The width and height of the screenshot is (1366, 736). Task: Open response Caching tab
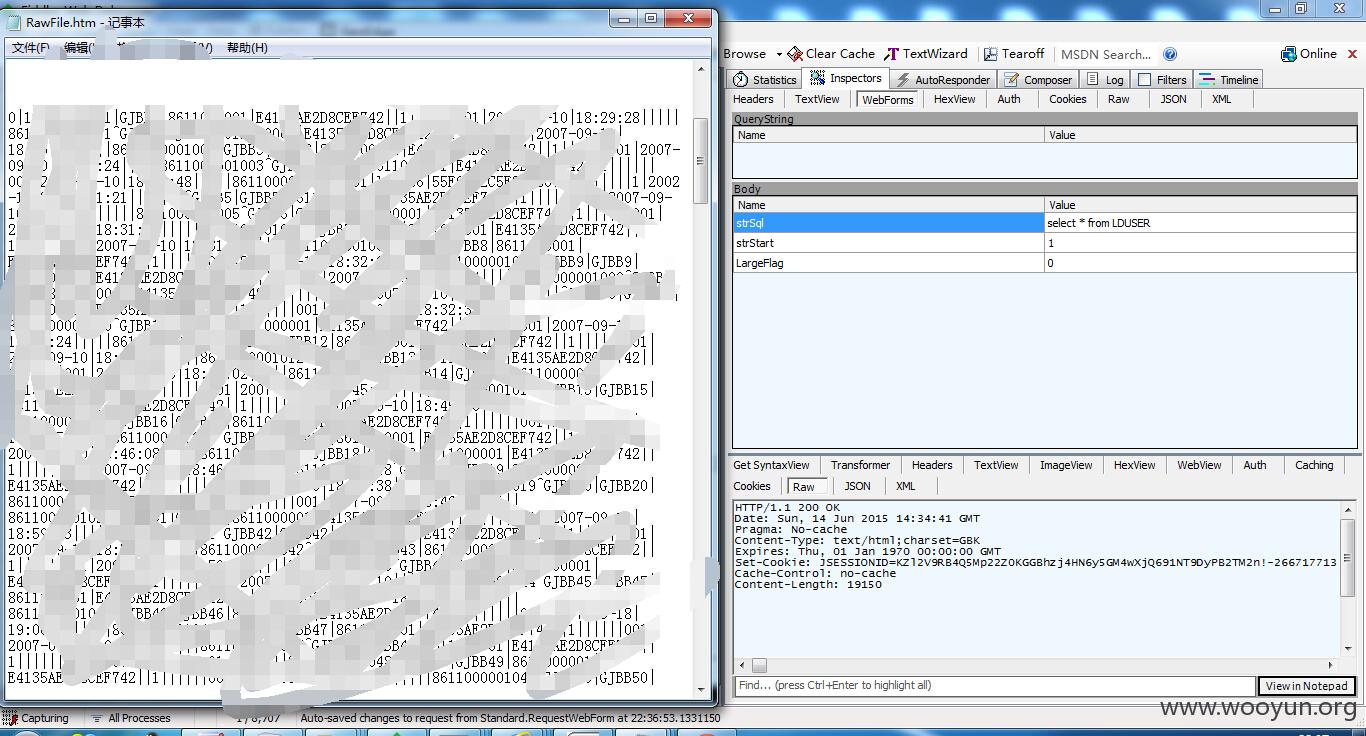(1314, 465)
